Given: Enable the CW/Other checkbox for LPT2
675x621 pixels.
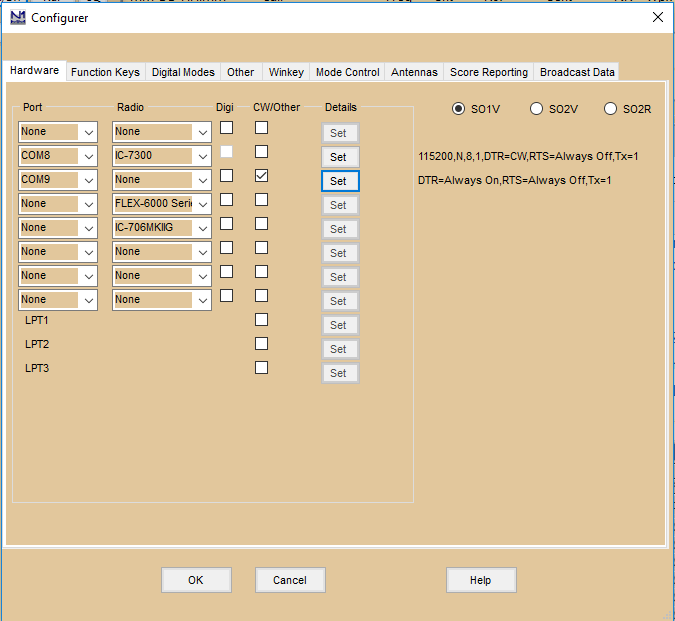Looking at the screenshot, I should tap(261, 344).
